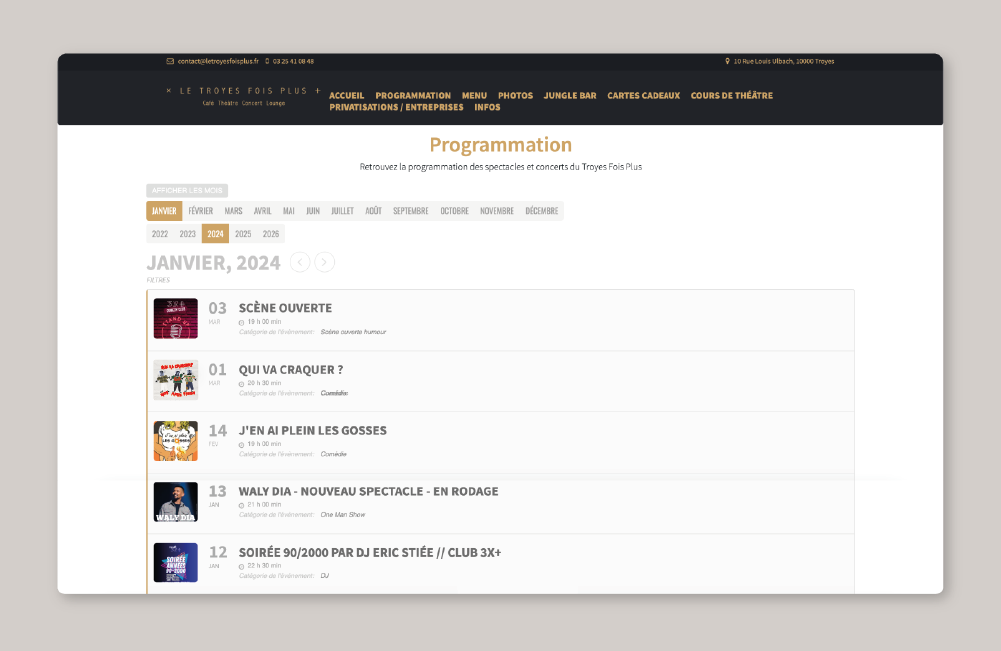
Task: Select the Novembre month tab
Action: [497, 211]
